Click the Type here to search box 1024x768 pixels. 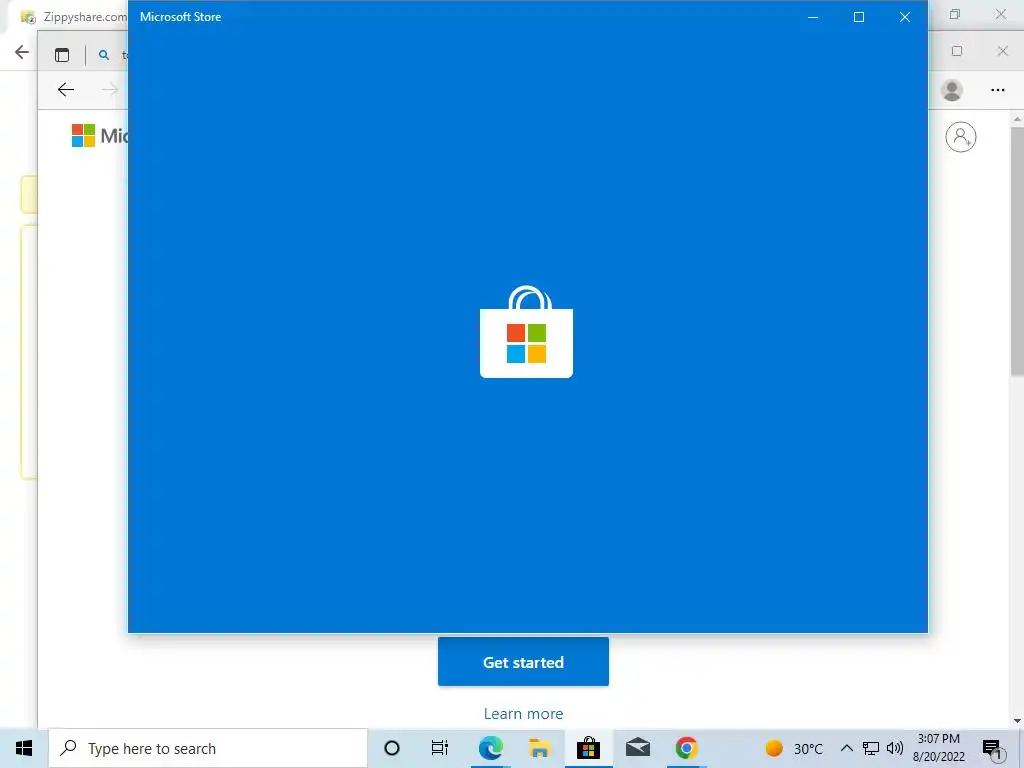(x=208, y=748)
